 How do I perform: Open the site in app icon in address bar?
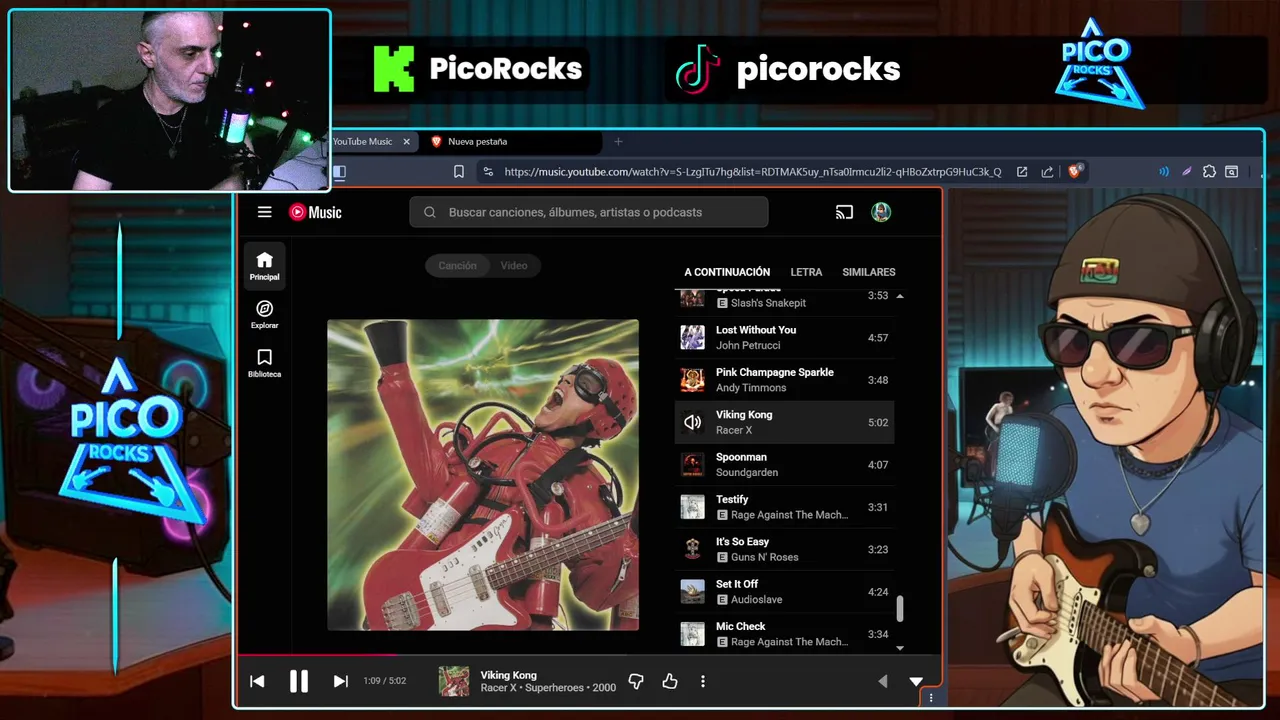pyautogui.click(x=1022, y=172)
